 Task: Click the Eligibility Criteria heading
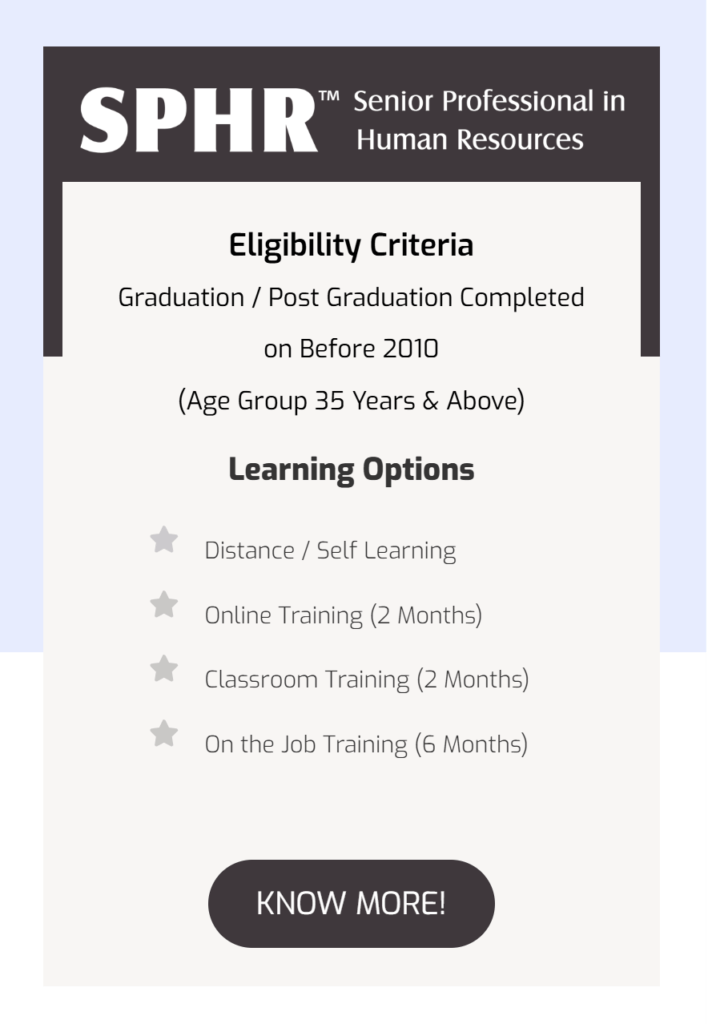pos(352,244)
